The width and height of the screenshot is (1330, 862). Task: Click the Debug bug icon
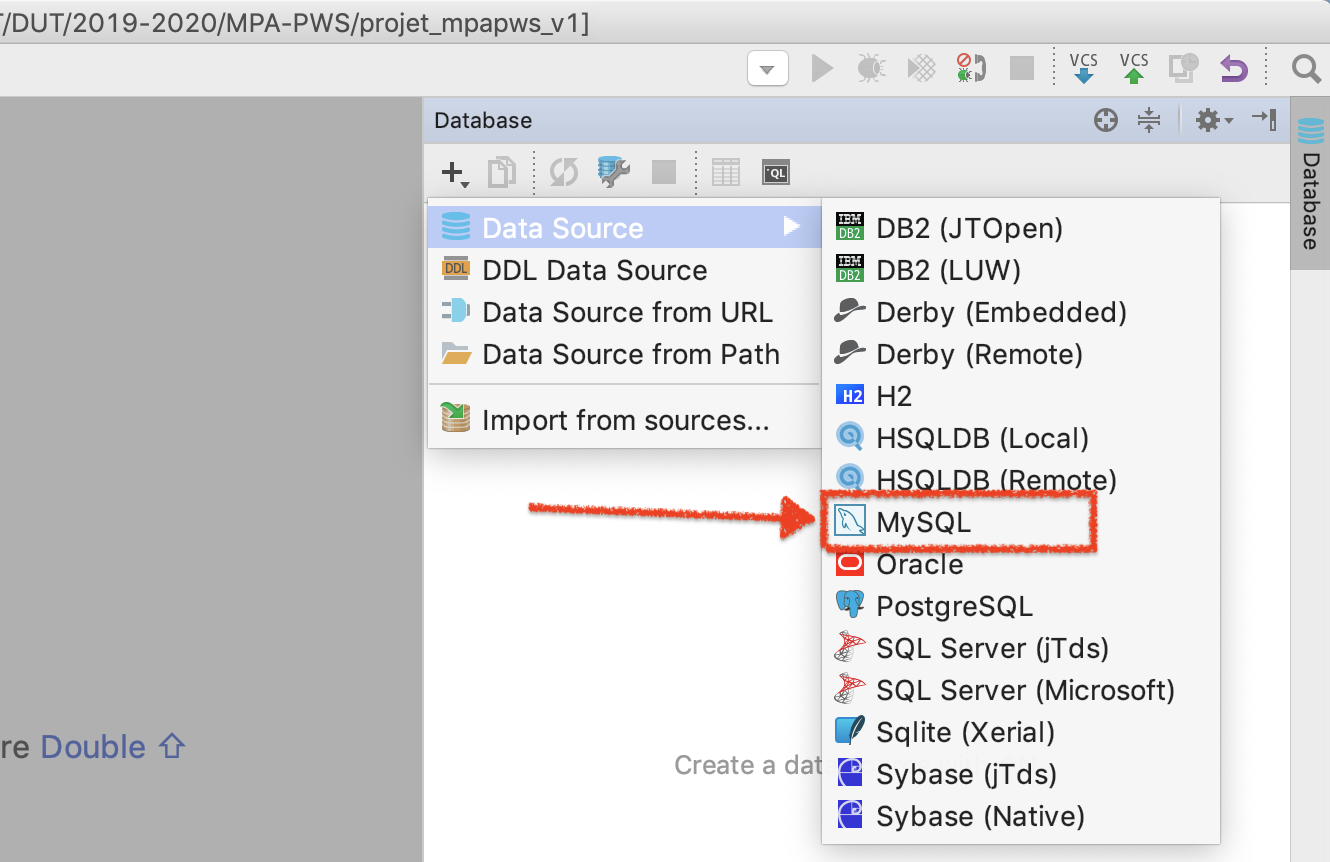pyautogui.click(x=871, y=68)
